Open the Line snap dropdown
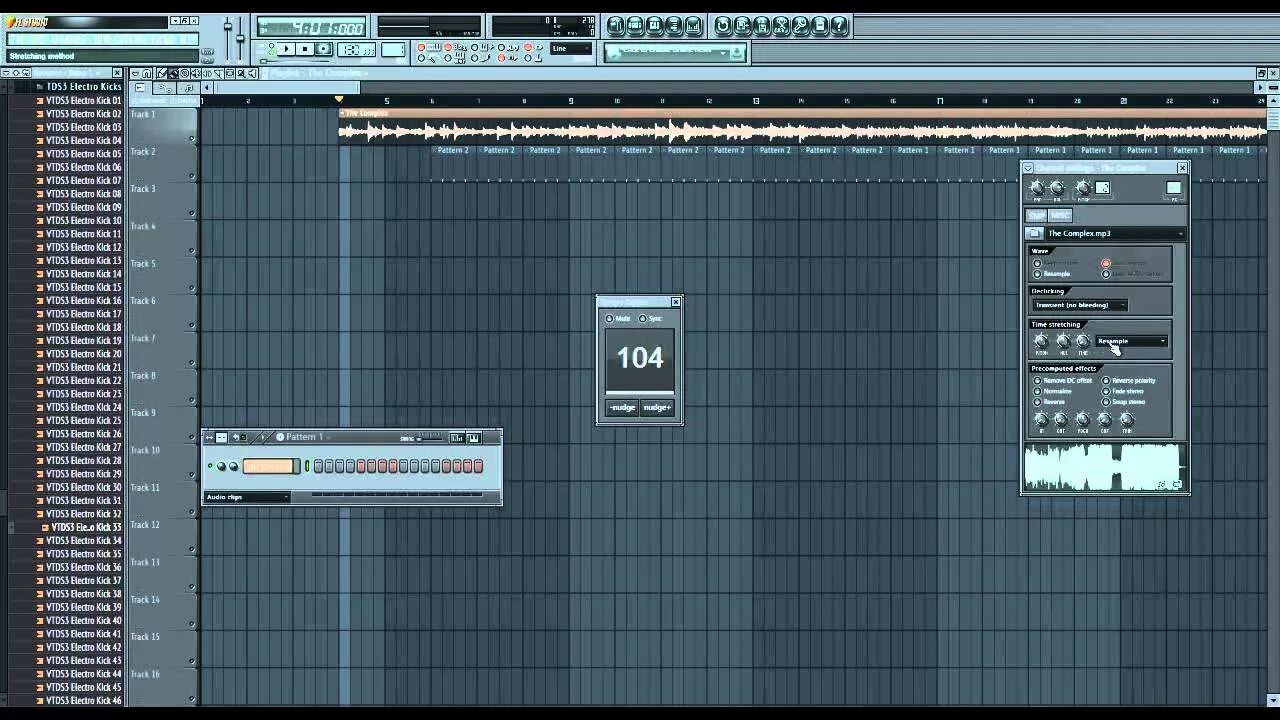The height and width of the screenshot is (720, 1280). click(570, 48)
